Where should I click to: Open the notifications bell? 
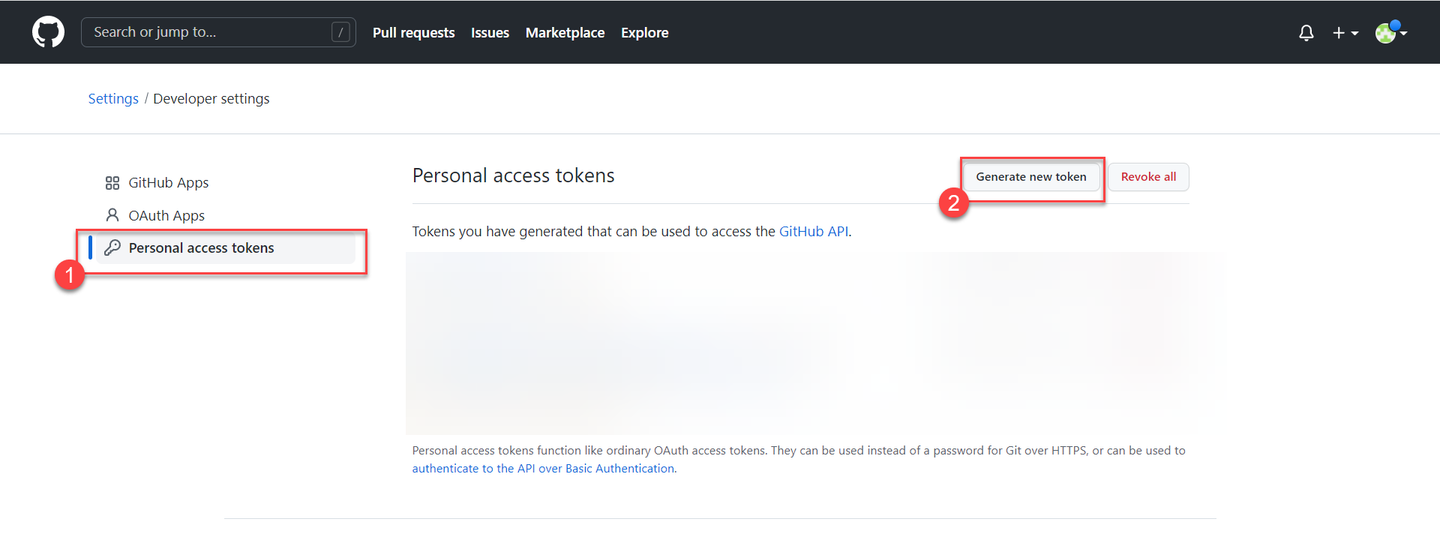coord(1306,33)
